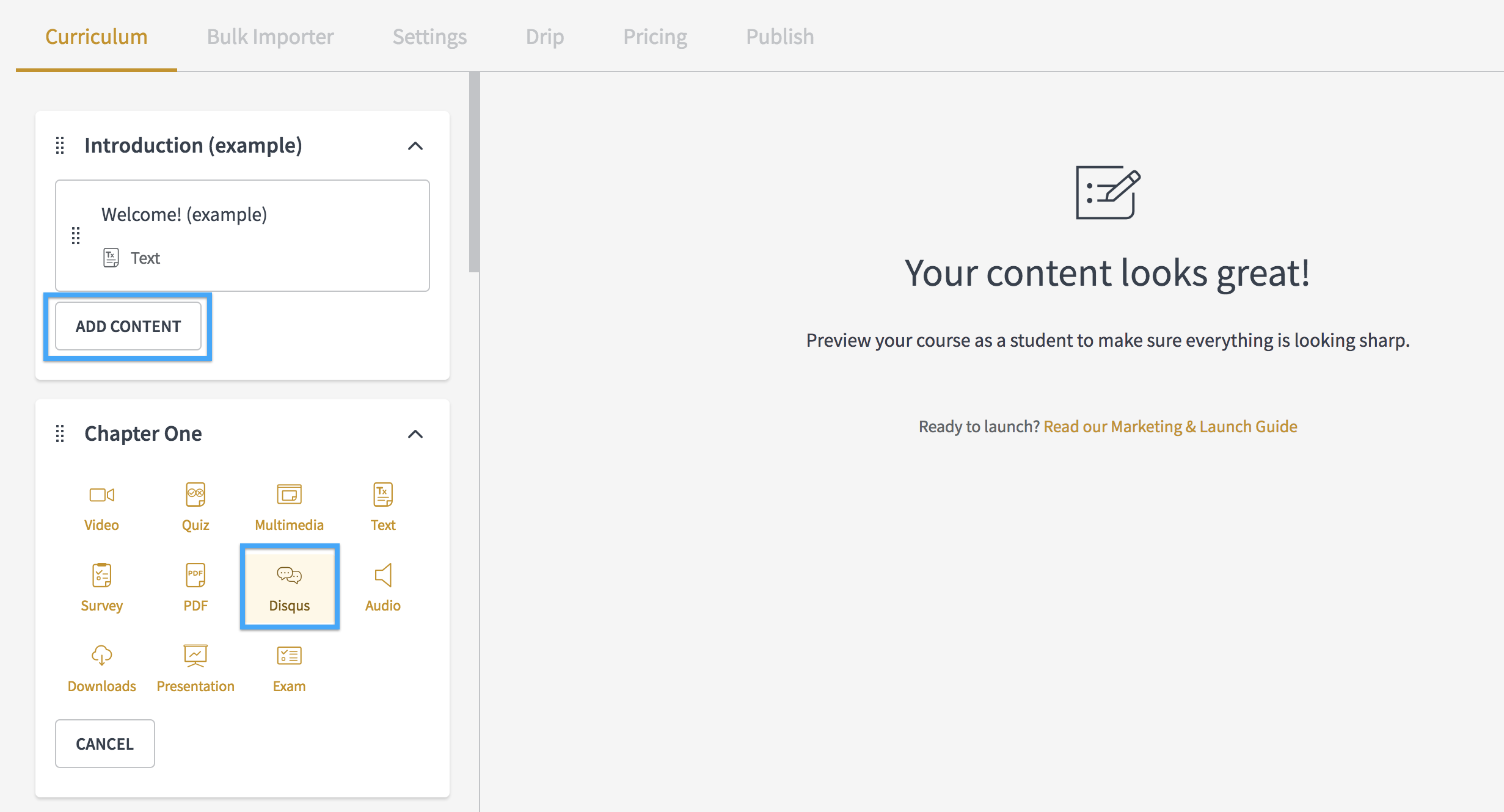Click the content edit illustration icon
1504x812 pixels.
pyautogui.click(x=1108, y=192)
